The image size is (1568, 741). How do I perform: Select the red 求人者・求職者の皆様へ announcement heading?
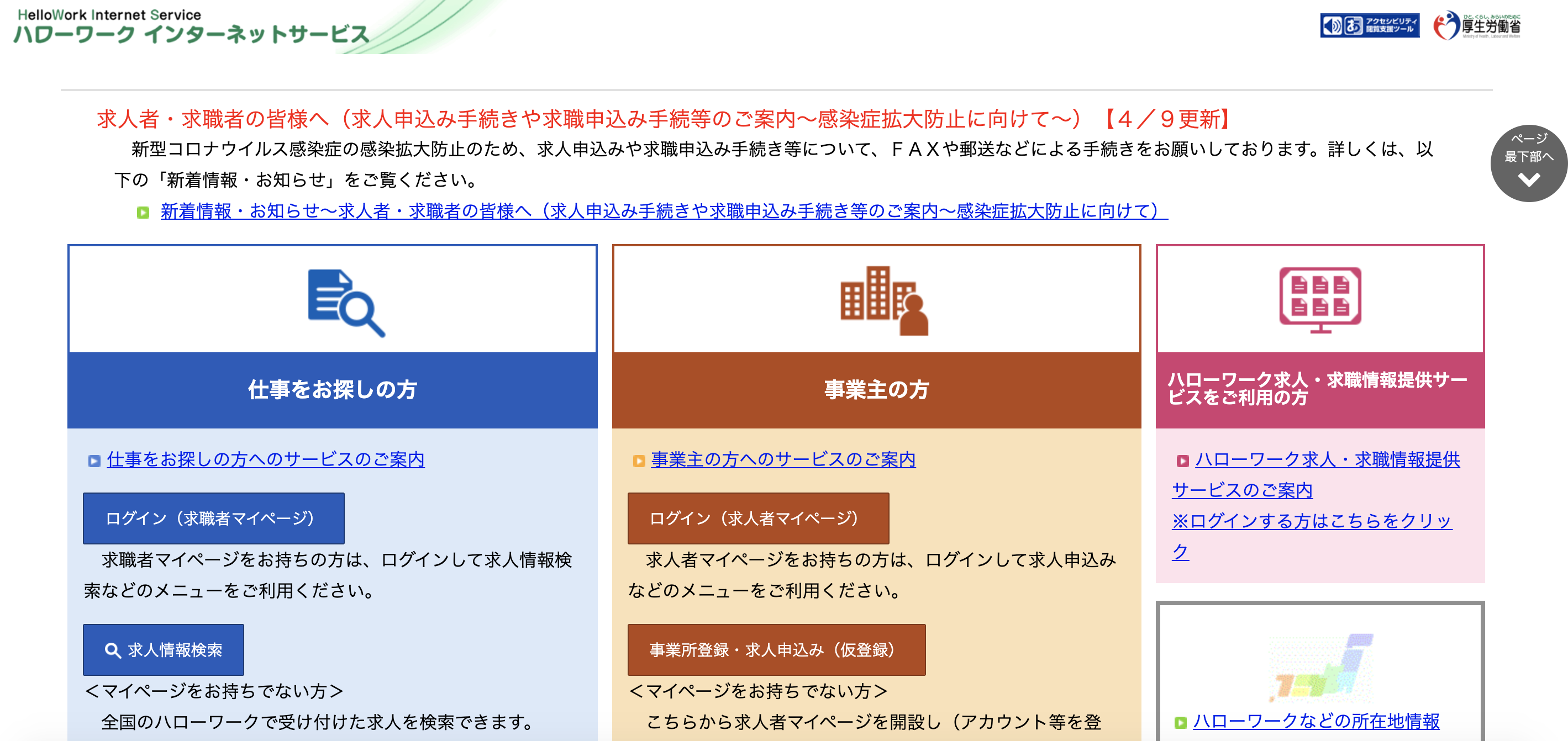coord(665,119)
